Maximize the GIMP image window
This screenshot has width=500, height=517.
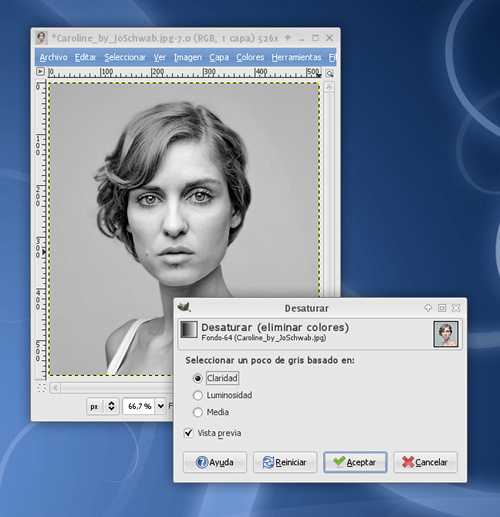[315, 38]
